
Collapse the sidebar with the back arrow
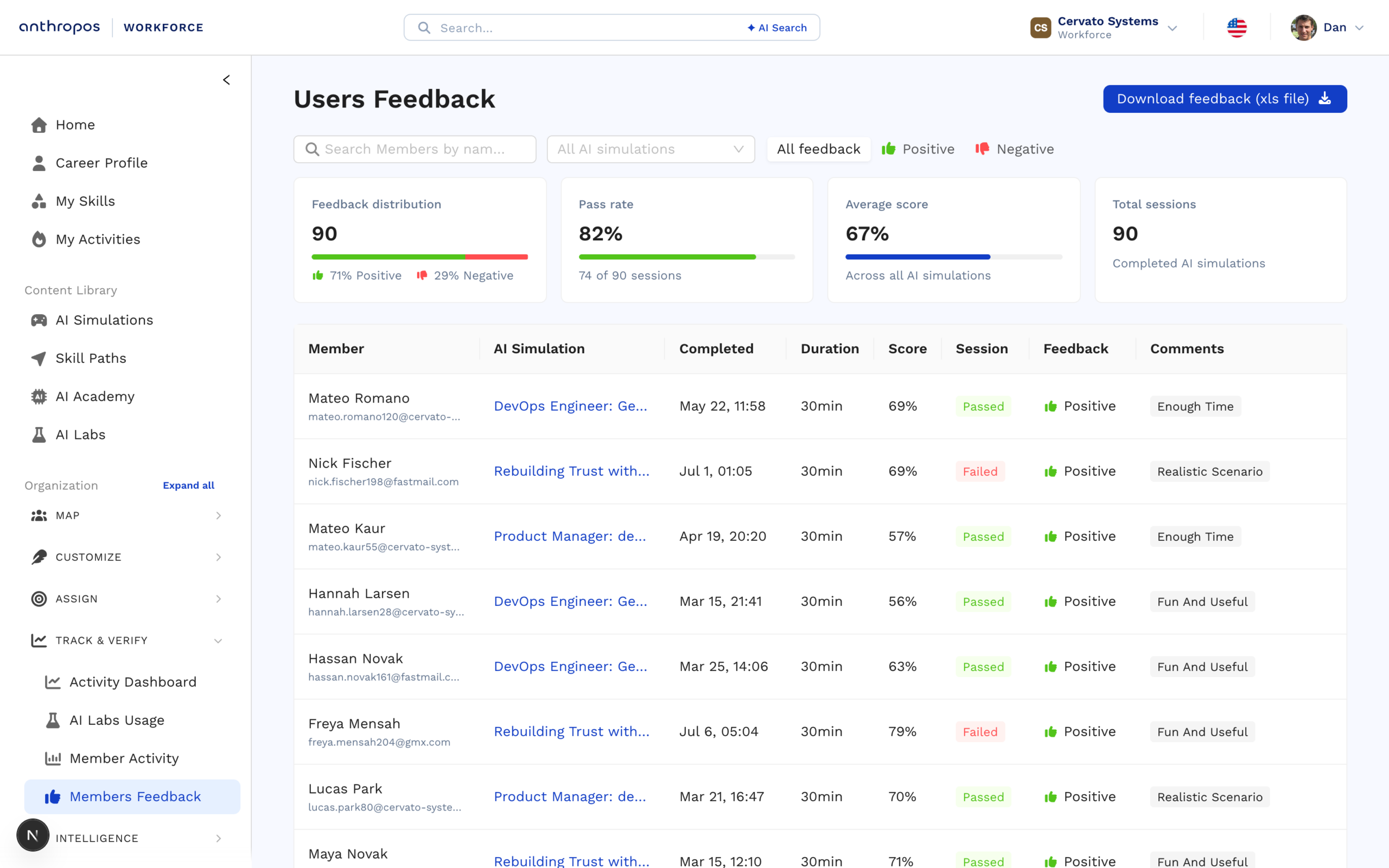click(x=227, y=80)
